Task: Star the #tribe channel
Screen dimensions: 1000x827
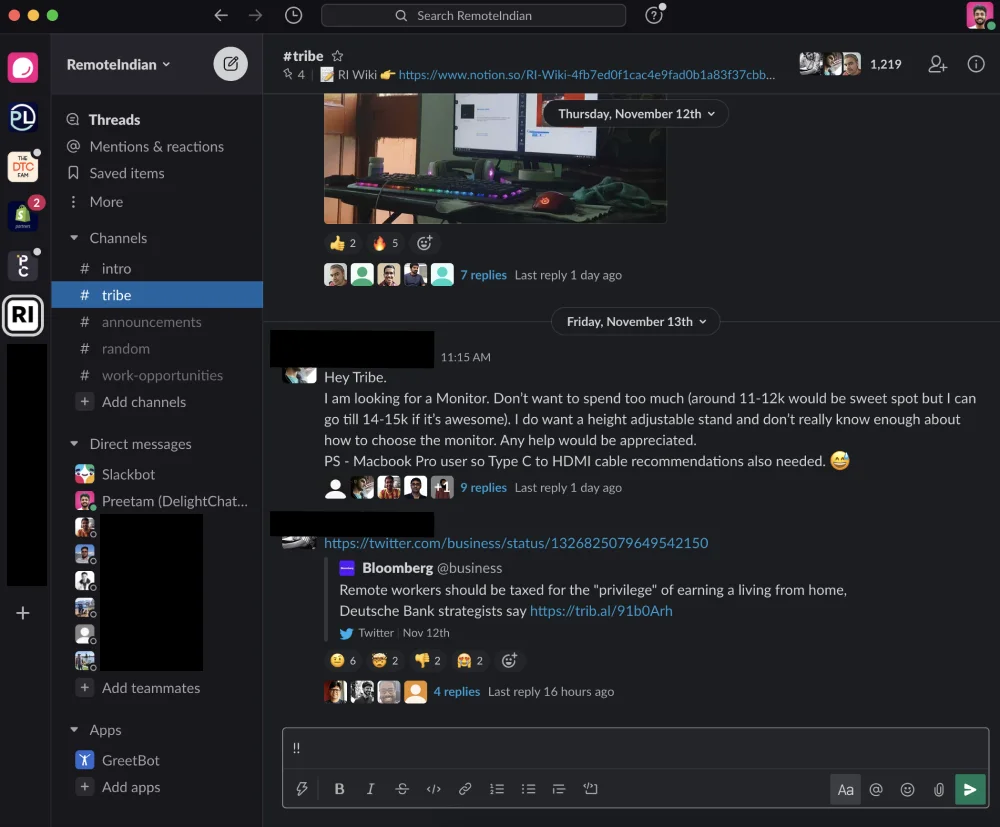Action: tap(338, 56)
